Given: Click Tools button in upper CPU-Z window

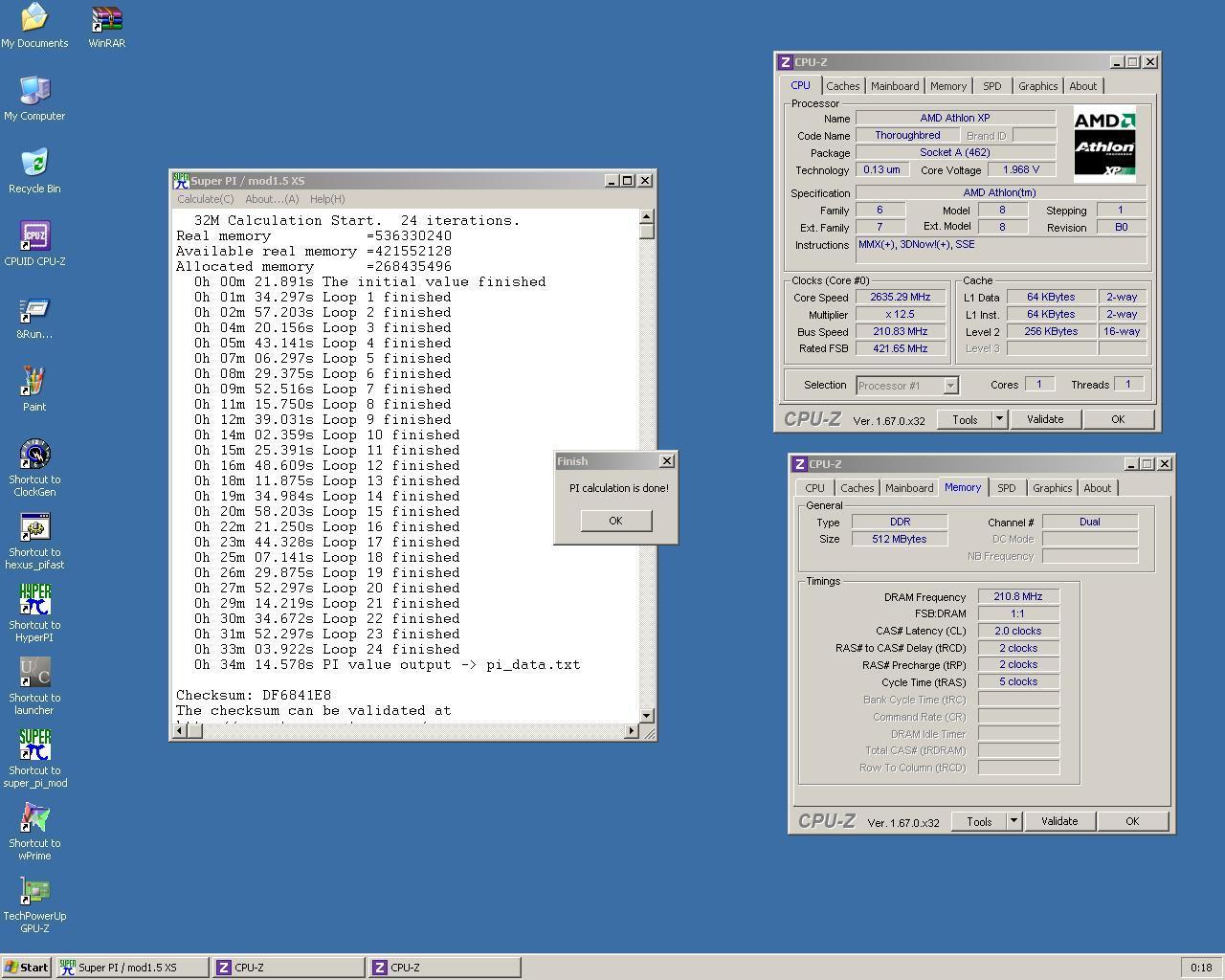Looking at the screenshot, I should pyautogui.click(x=965, y=419).
